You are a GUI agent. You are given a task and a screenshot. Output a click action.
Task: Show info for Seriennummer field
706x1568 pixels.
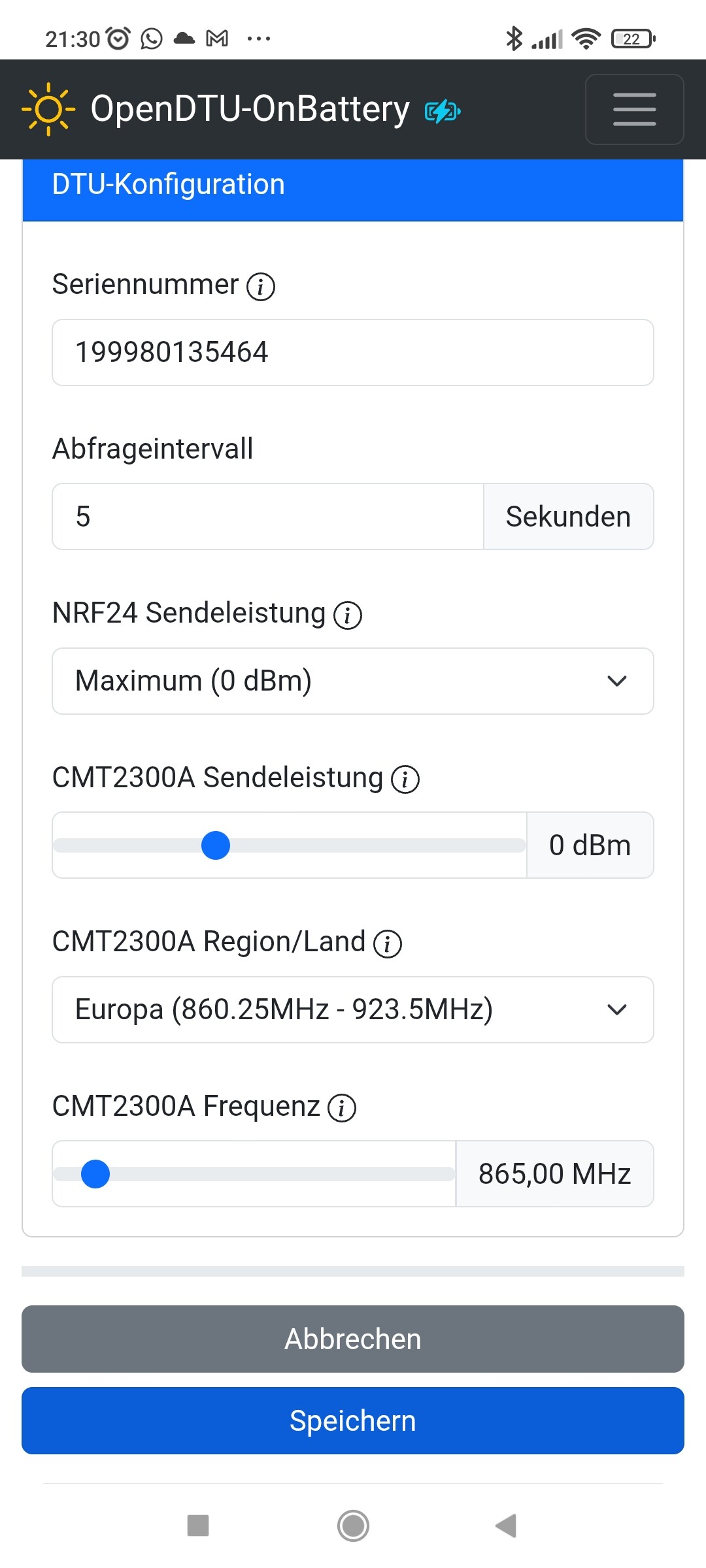pos(261,286)
